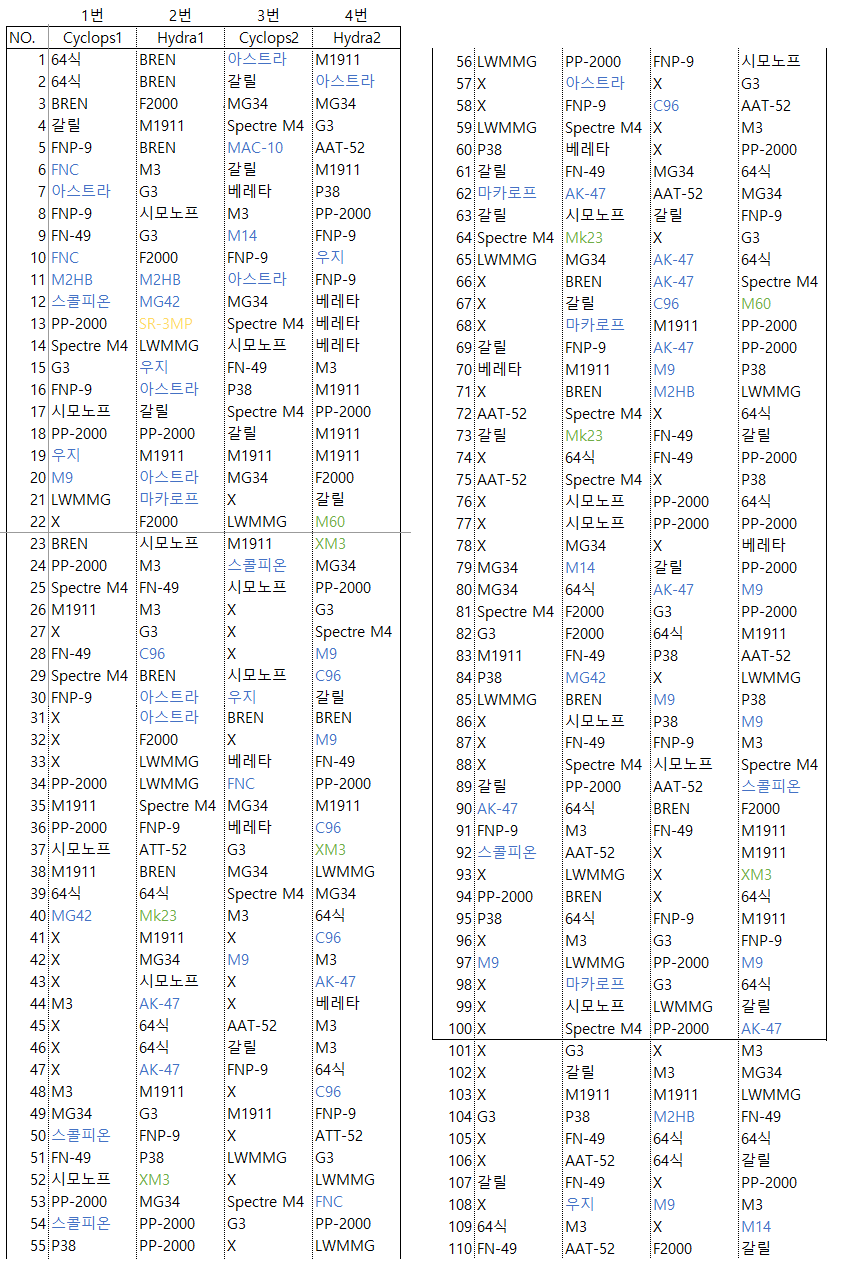Select the Cyclops2 column header
Viewport: 856px width, 1261px height.
268,37
